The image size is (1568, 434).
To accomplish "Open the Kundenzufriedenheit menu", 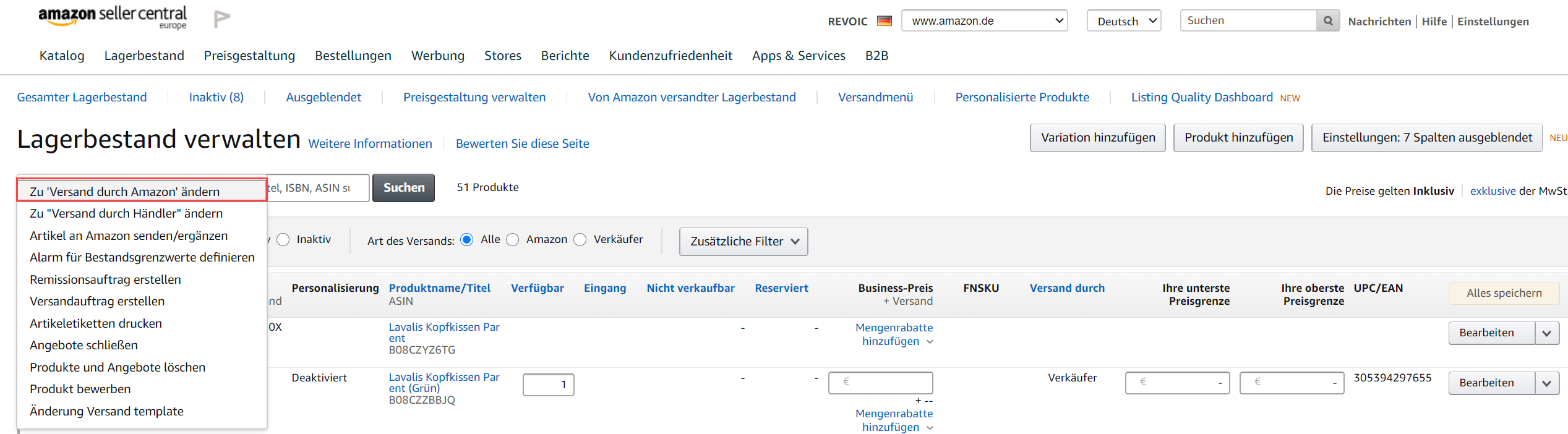I will click(670, 56).
